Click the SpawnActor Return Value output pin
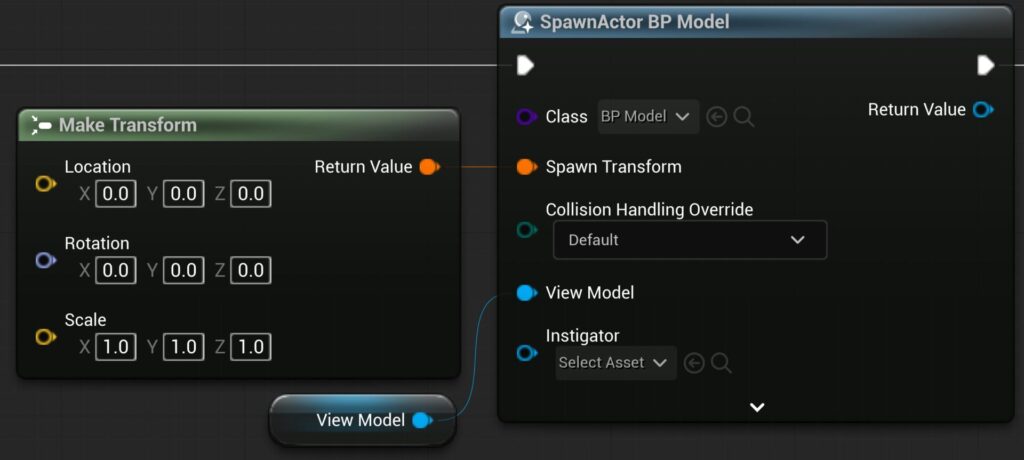Image resolution: width=1024 pixels, height=460 pixels. point(983,110)
